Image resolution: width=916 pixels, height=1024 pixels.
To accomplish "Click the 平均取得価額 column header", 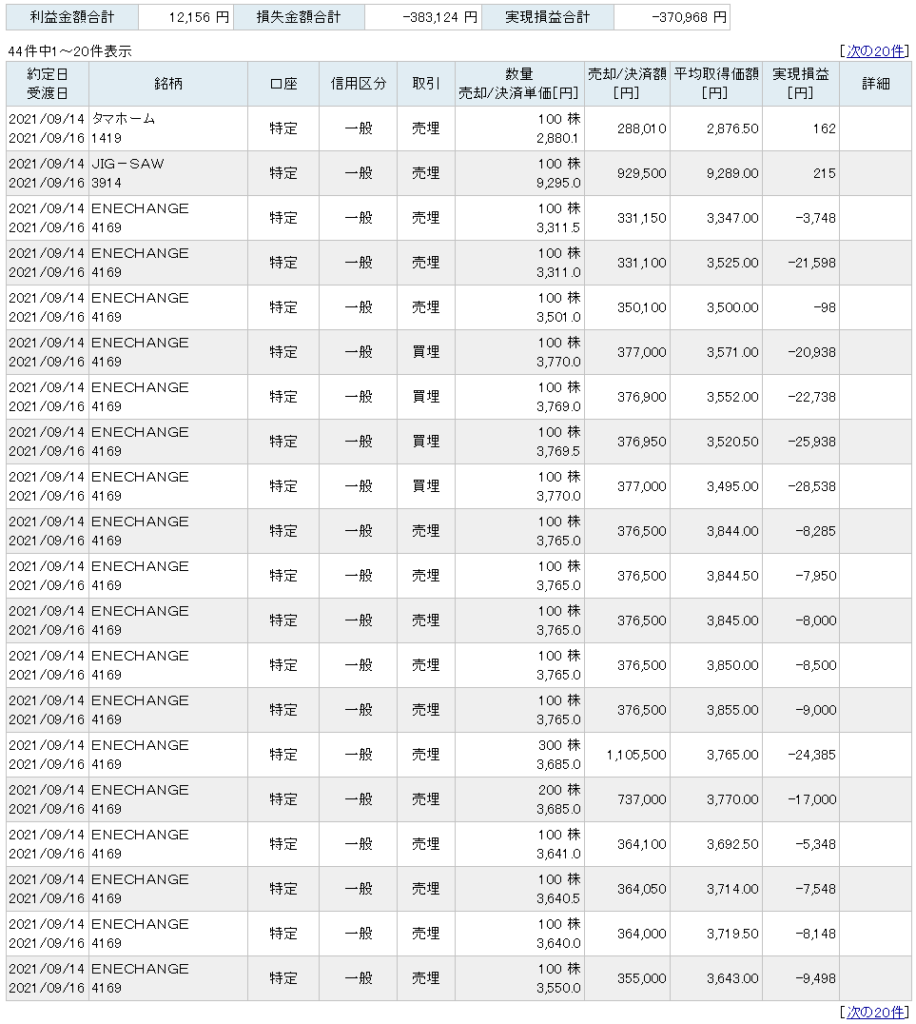I will [716, 84].
